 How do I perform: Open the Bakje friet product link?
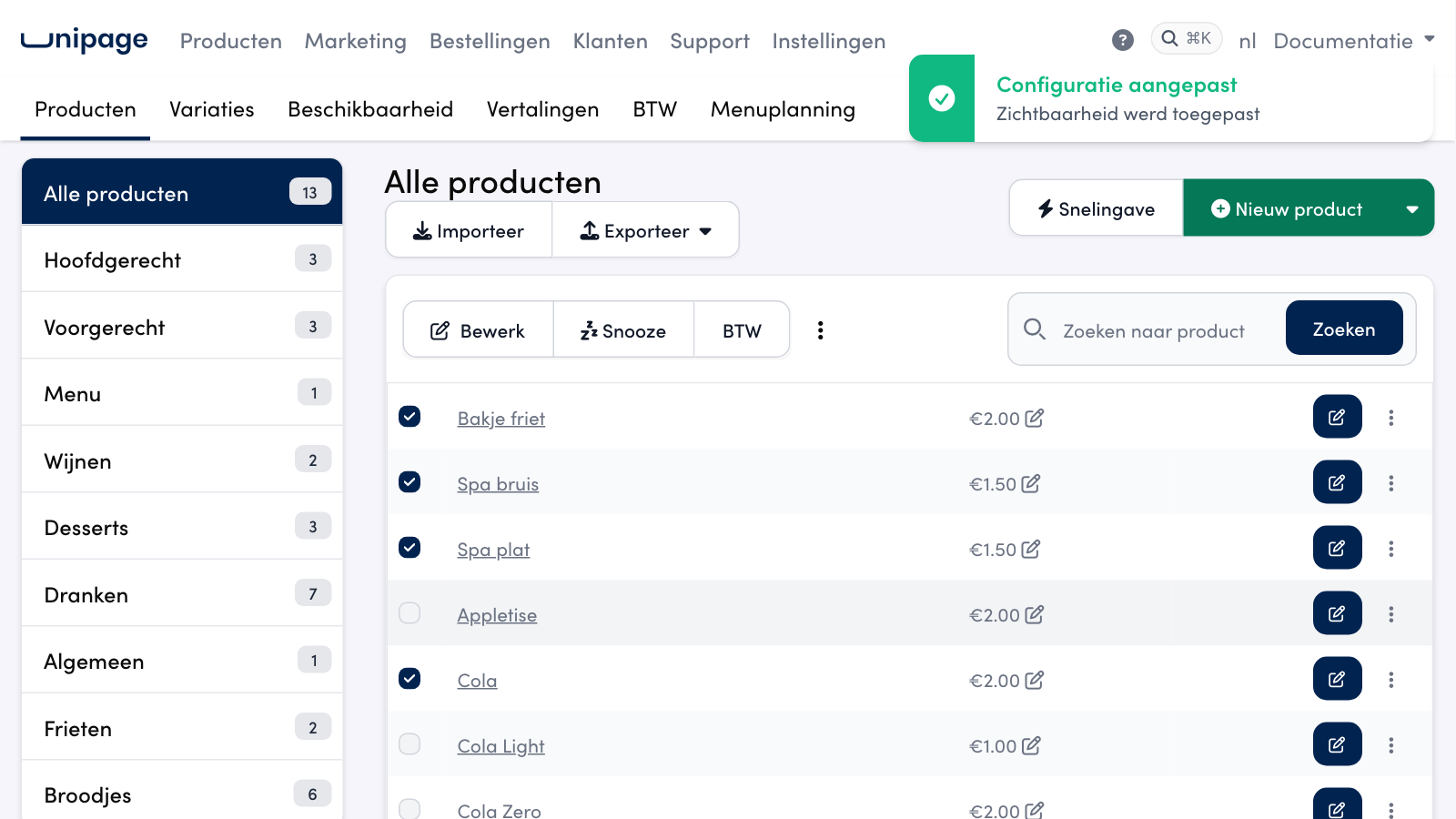click(x=501, y=419)
